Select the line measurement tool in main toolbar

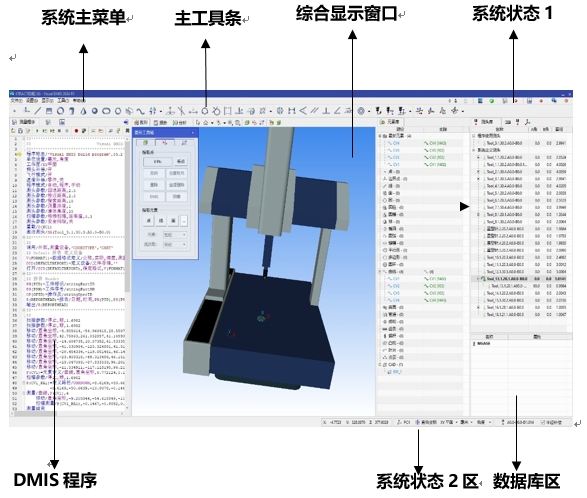point(38,111)
